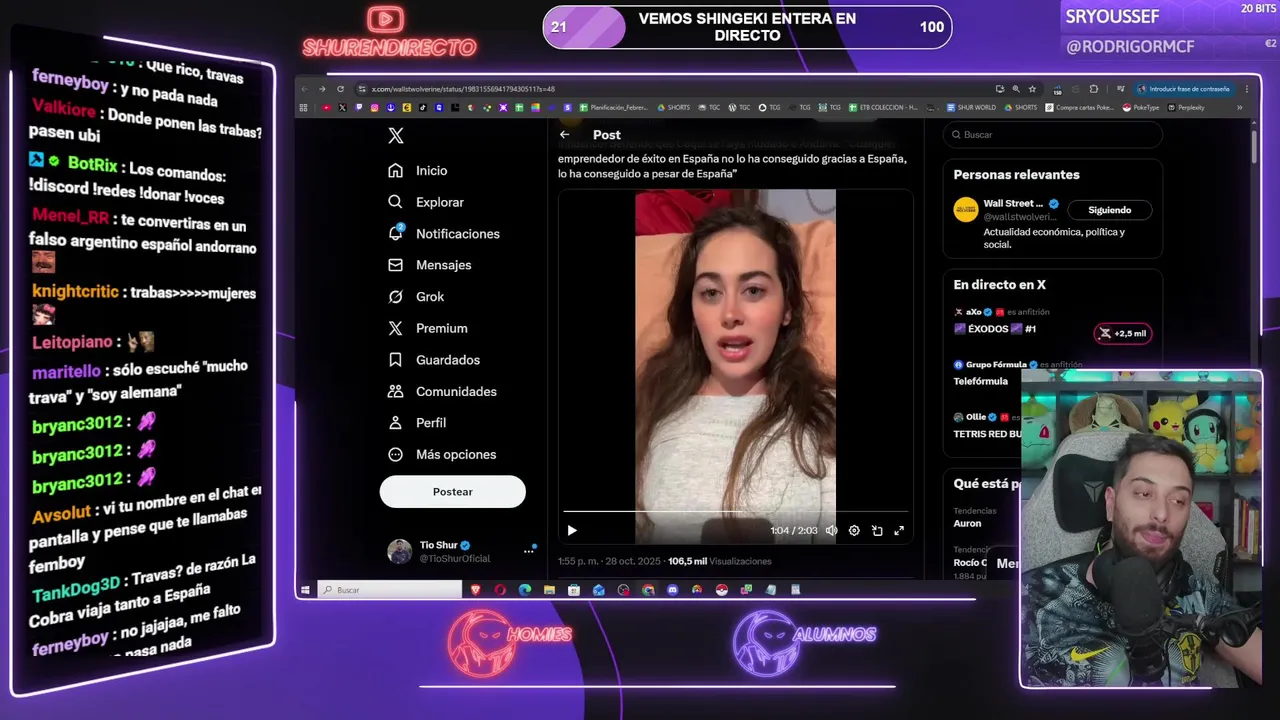The image size is (1280, 720).
Task: Open the X logo home icon
Action: tap(396, 136)
